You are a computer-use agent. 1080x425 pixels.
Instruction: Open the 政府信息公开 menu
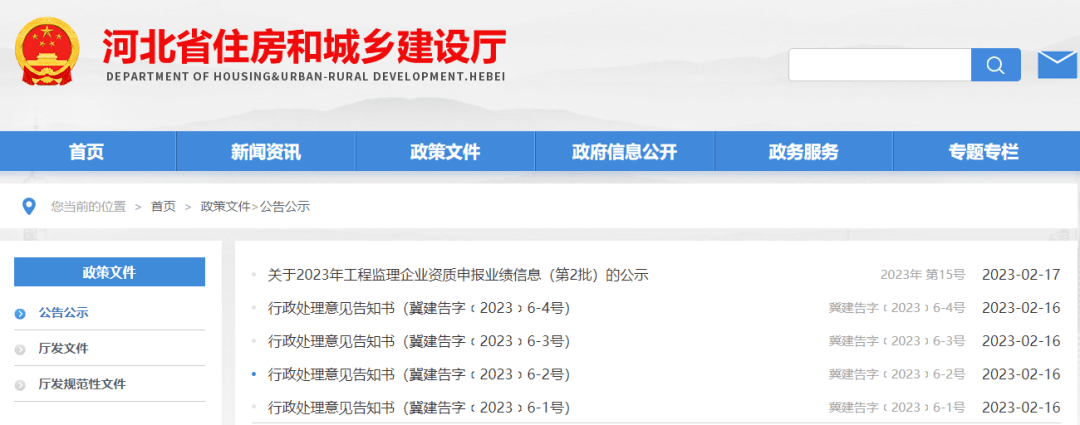pos(624,152)
